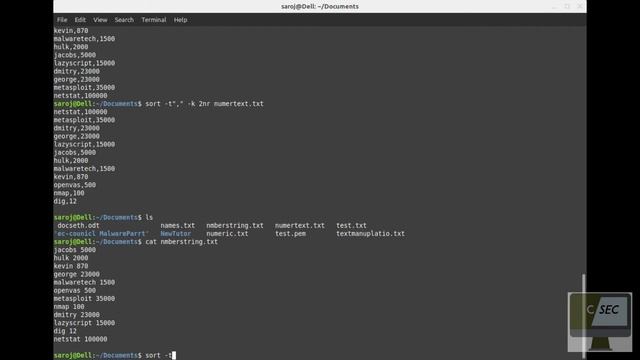640x360 pixels.
Task: Click output line 'dmitry 23000'
Action: click(76, 315)
